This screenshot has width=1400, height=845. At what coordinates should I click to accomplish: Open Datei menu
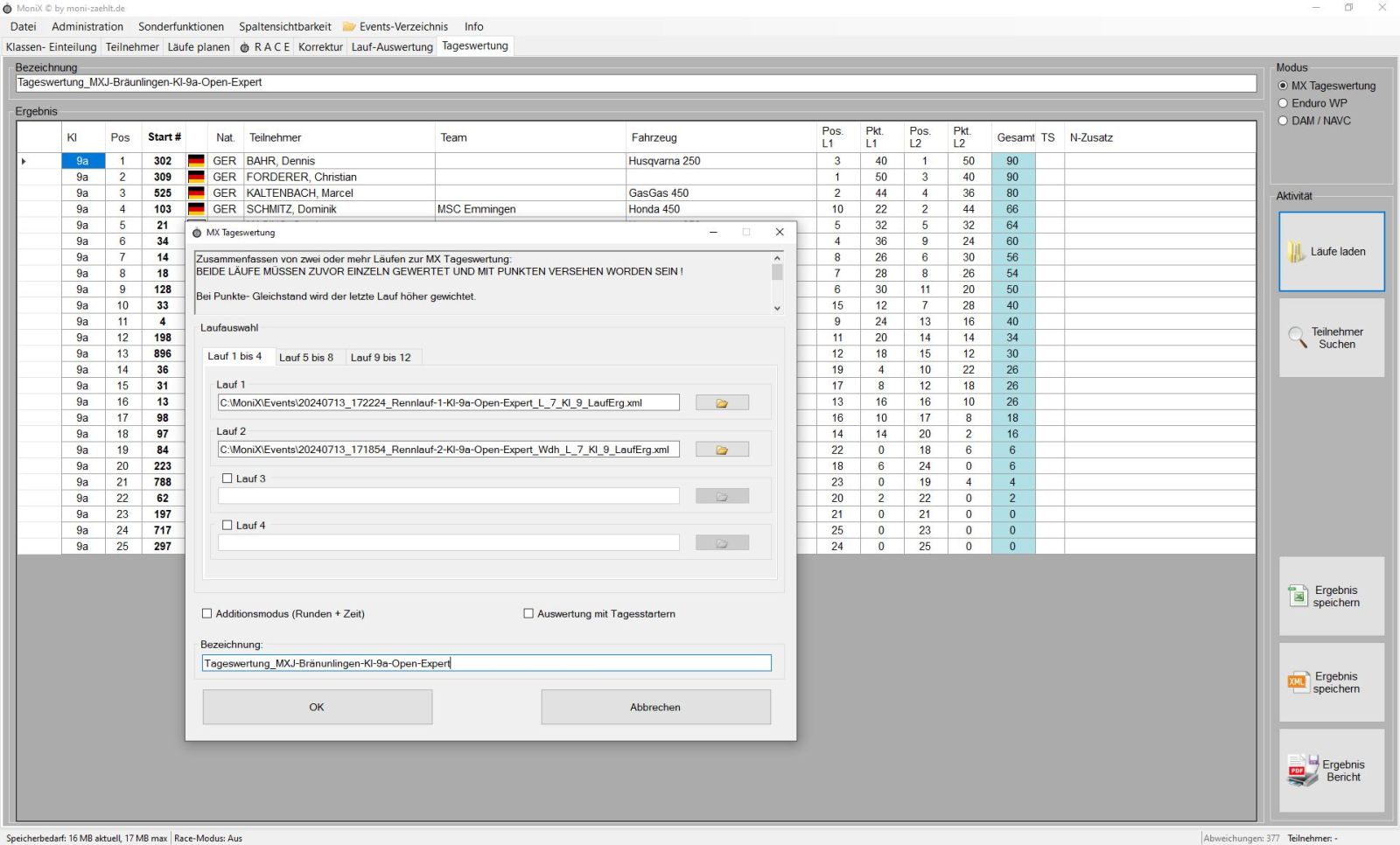[x=24, y=27]
